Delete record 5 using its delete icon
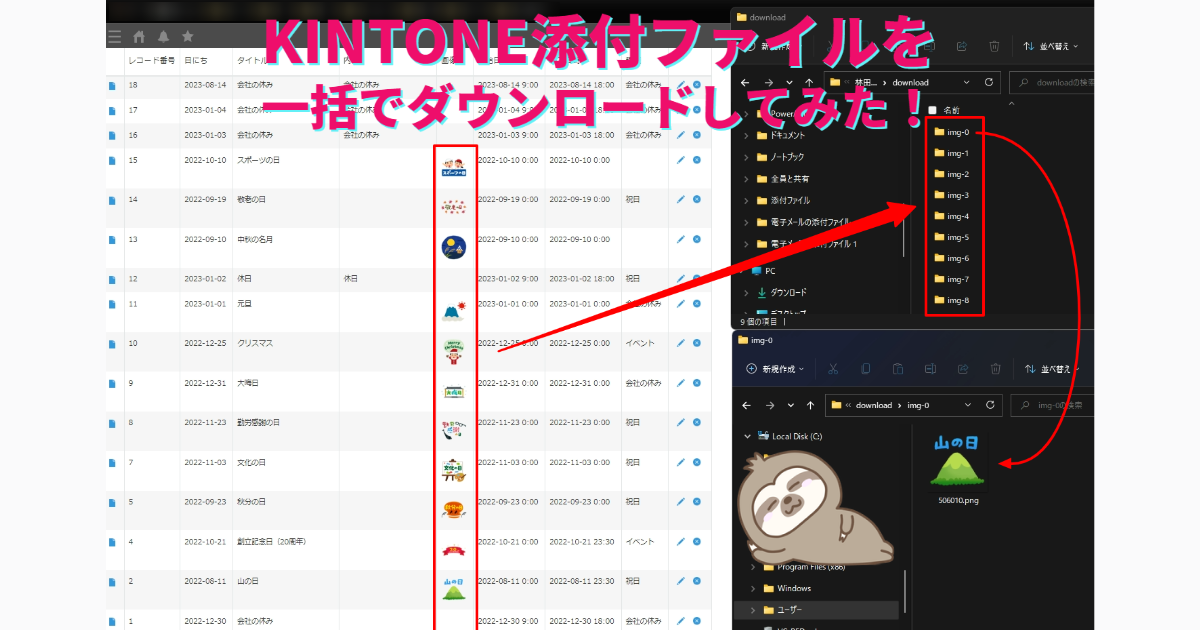Viewport: 1200px width, 630px height. tap(697, 502)
